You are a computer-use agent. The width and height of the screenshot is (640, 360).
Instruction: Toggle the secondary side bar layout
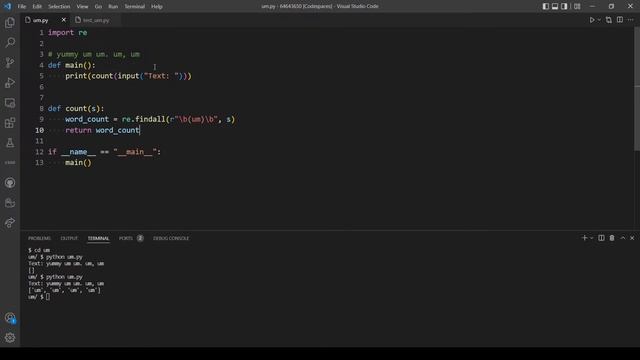click(564, 6)
